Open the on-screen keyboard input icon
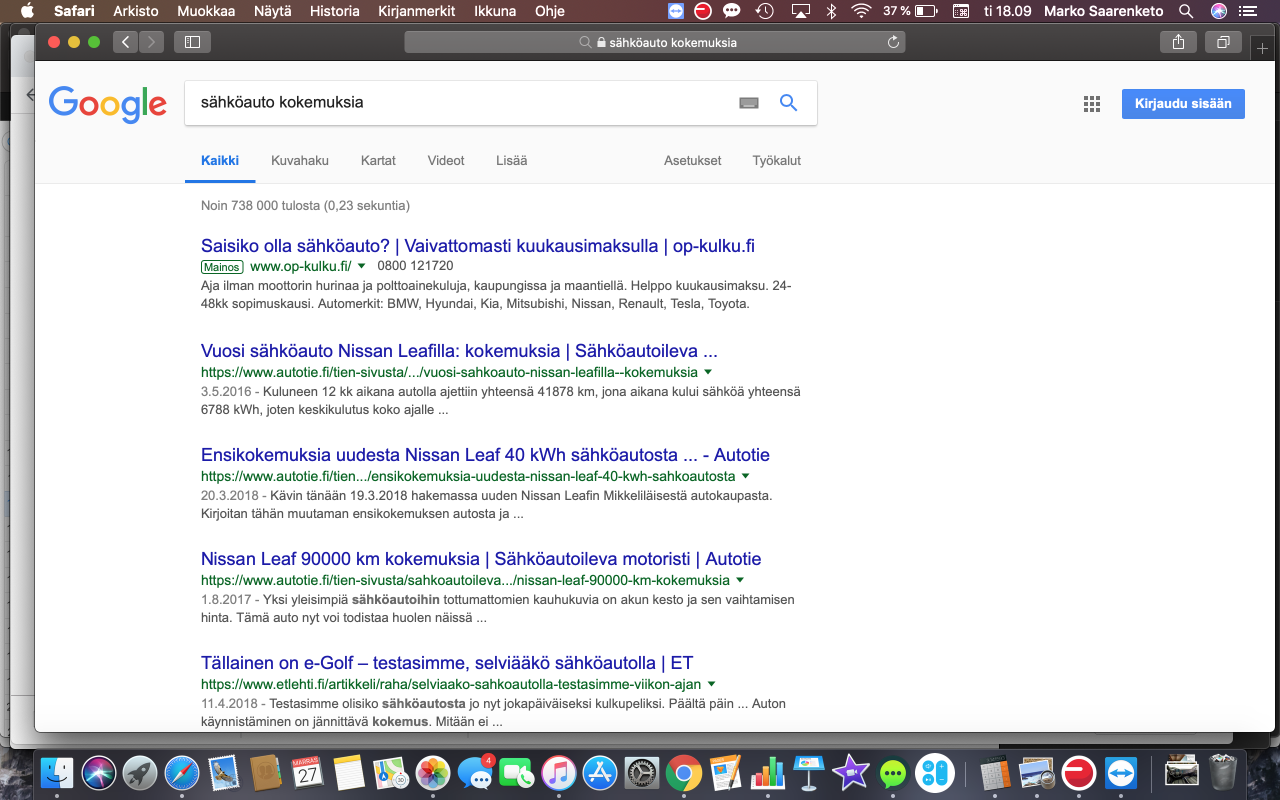The image size is (1280, 800). [x=749, y=103]
